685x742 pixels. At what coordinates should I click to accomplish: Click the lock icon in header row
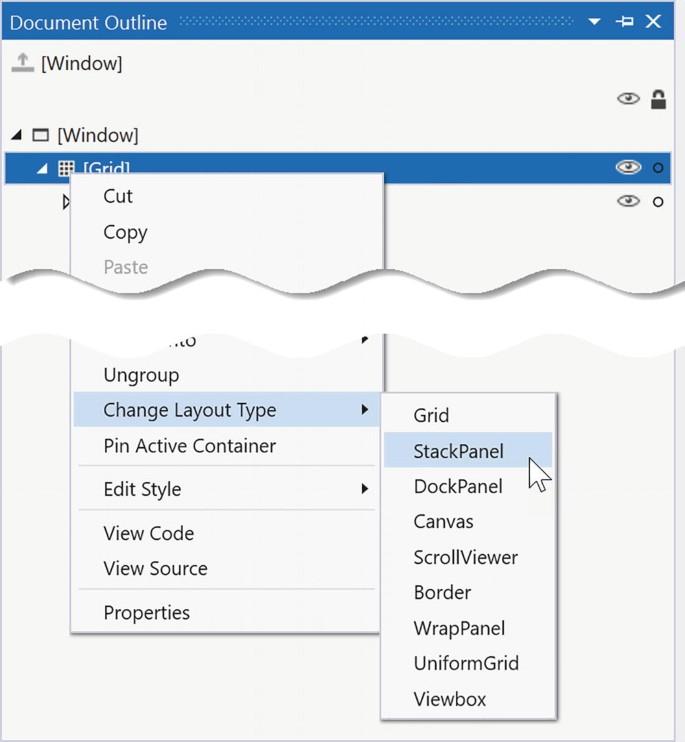[658, 99]
